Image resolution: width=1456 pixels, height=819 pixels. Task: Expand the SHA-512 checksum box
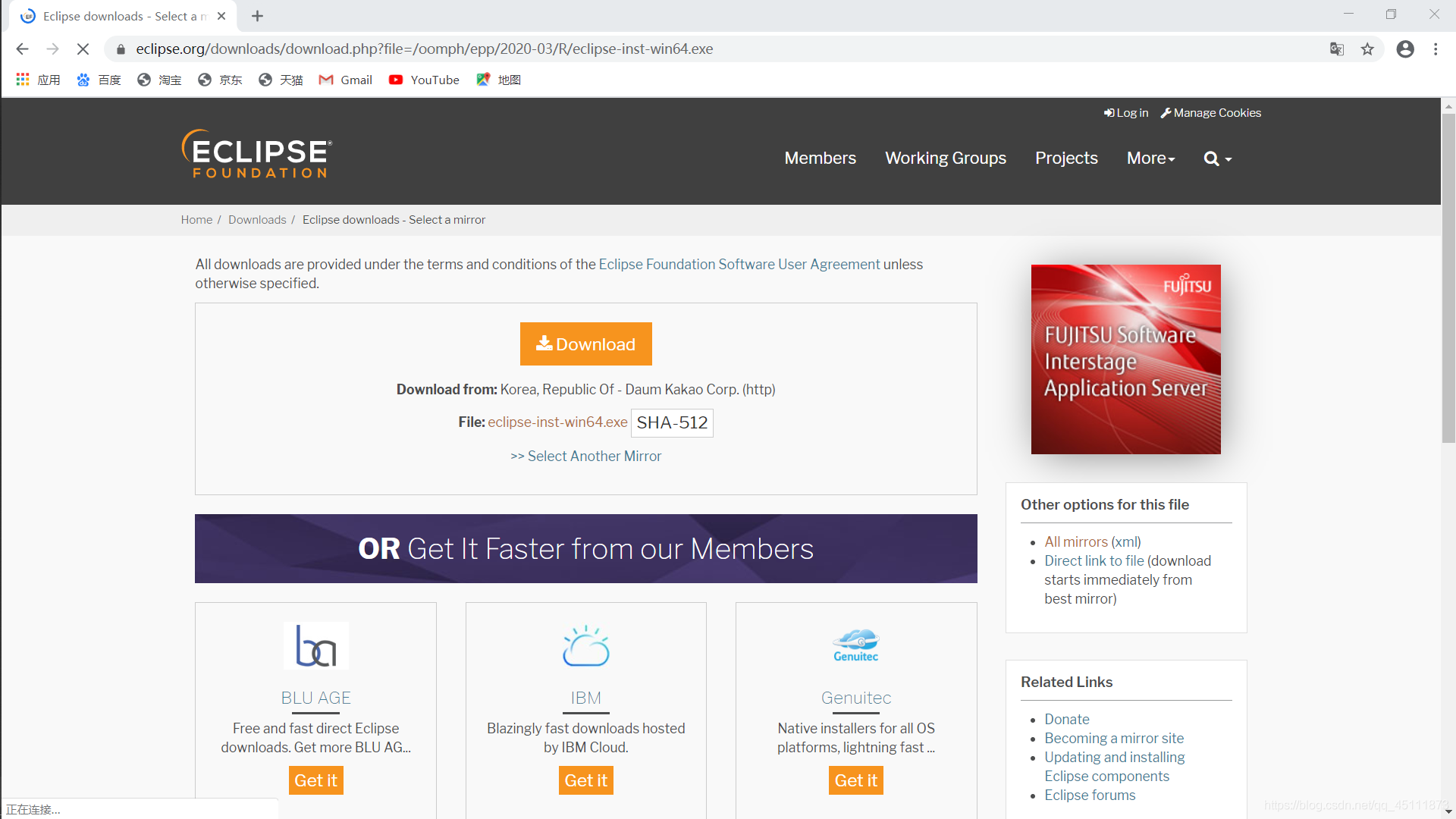coord(671,422)
